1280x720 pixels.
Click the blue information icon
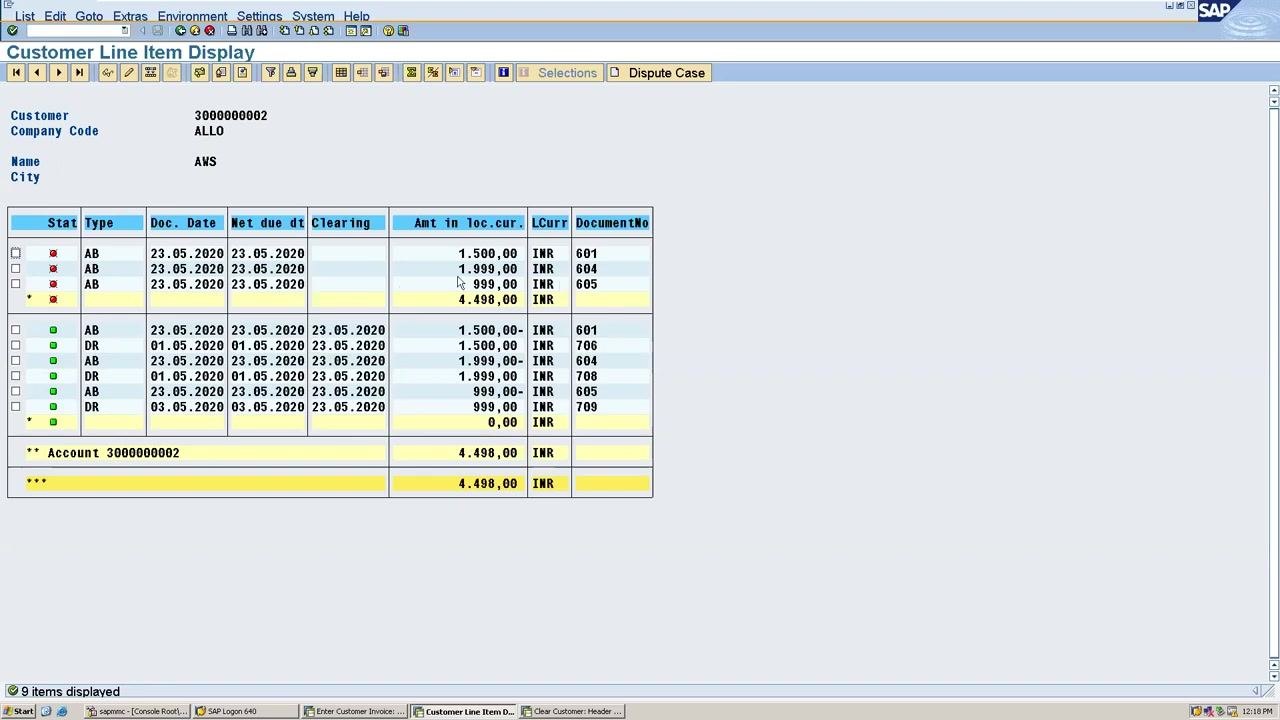(503, 73)
